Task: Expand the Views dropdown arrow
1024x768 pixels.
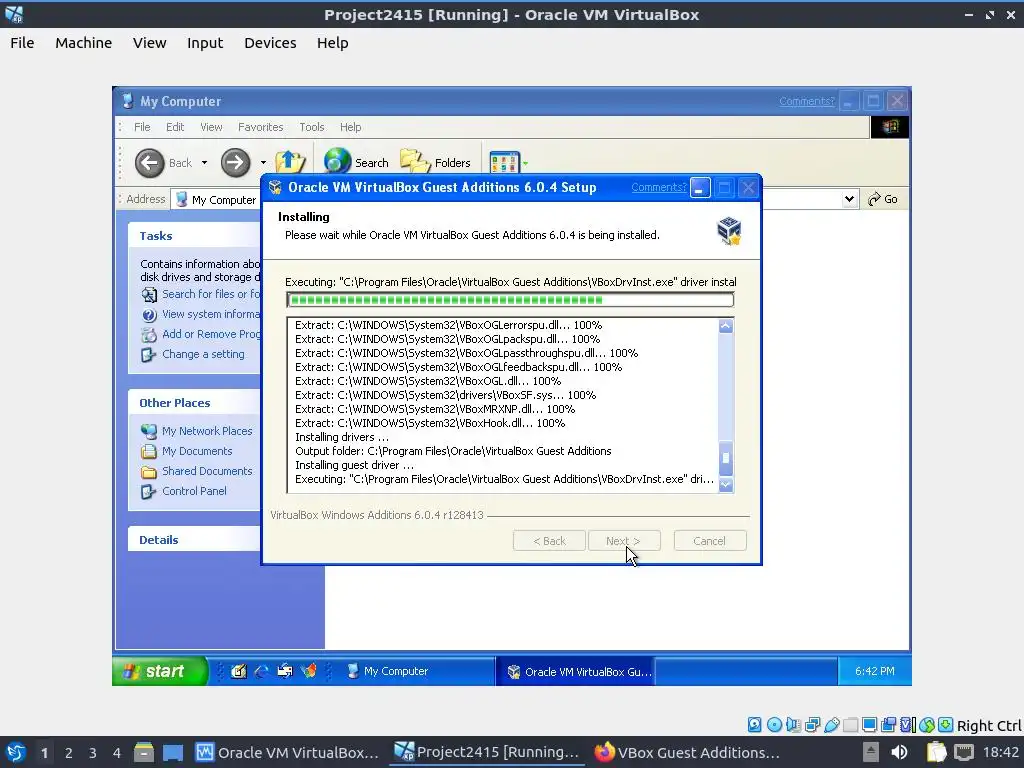Action: pos(525,163)
